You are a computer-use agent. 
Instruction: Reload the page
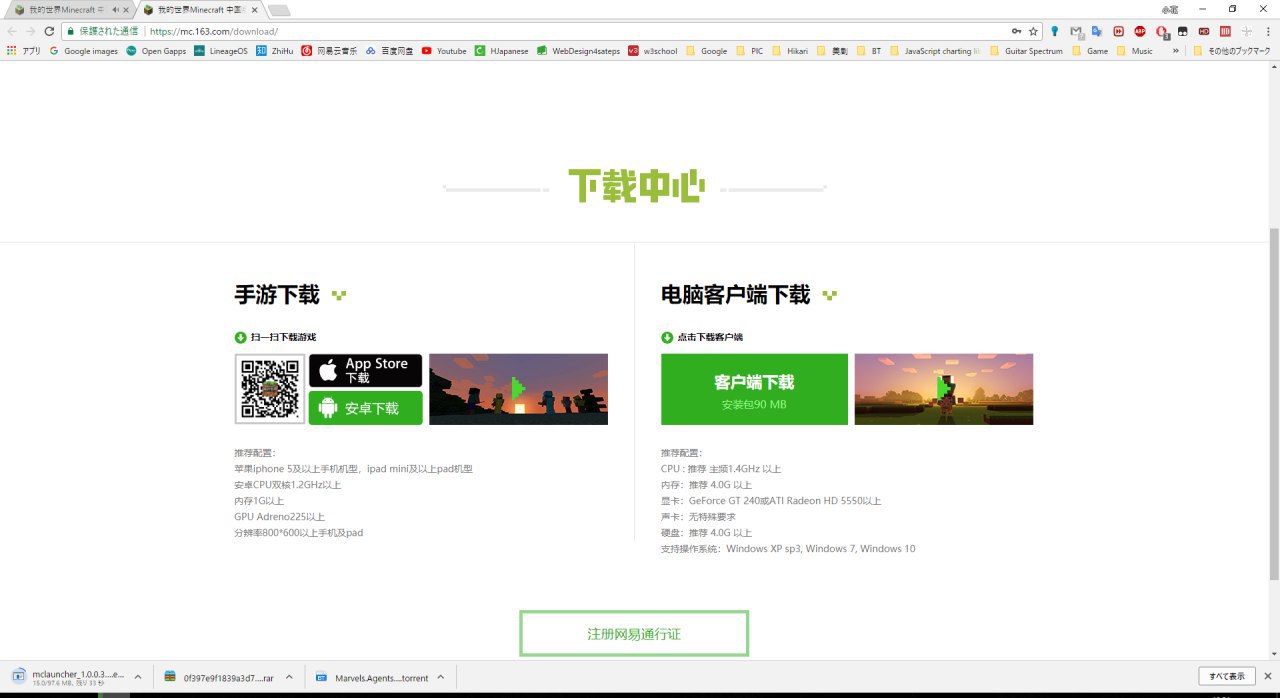(49, 31)
